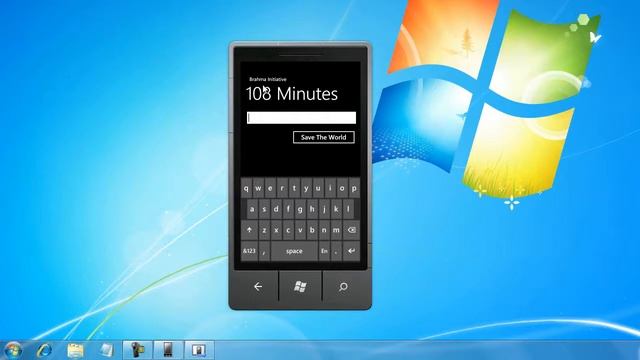Viewport: 640px width, 360px height.
Task: Tap the c key on the keyboard
Action: (288, 230)
